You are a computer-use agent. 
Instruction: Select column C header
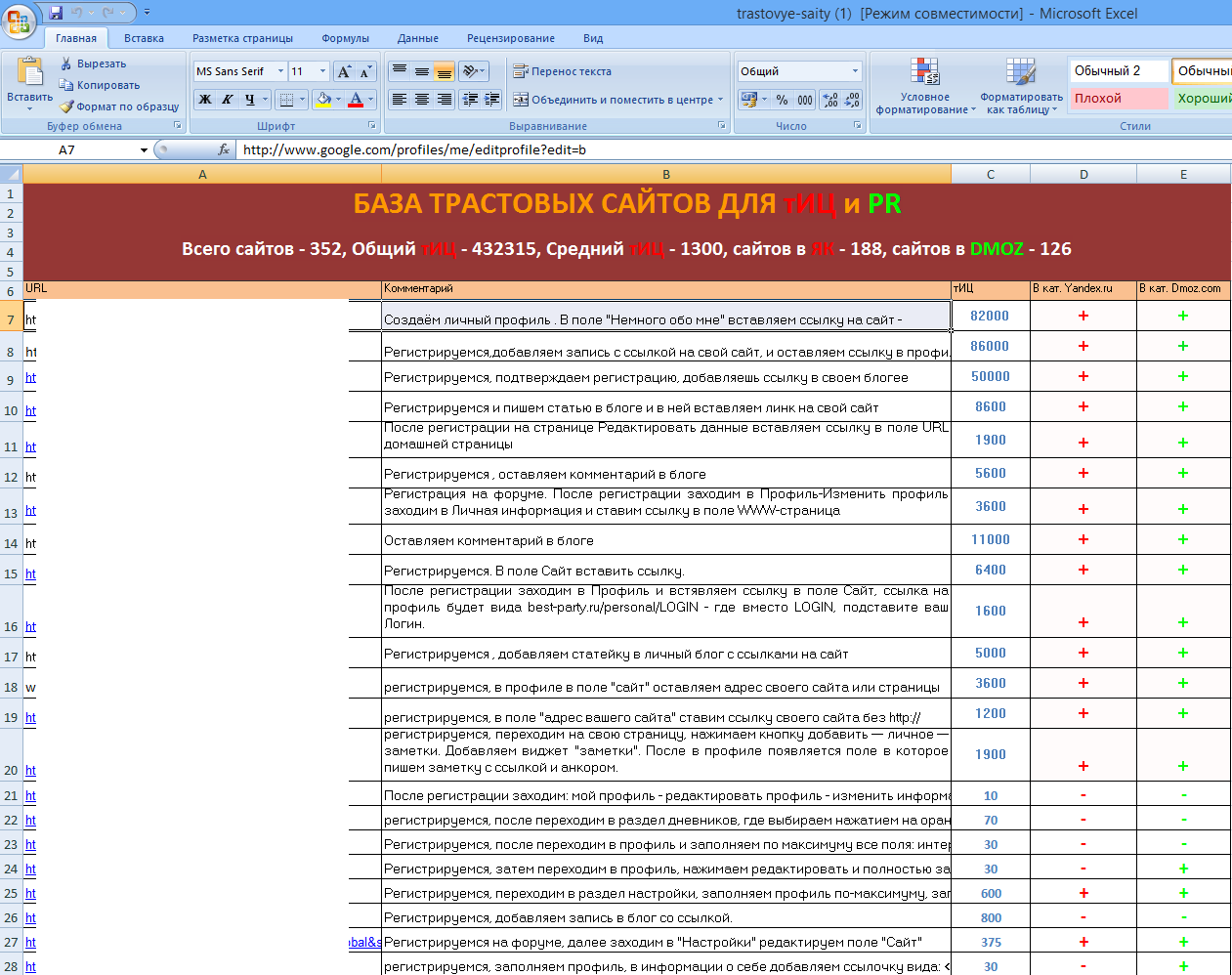pos(991,174)
